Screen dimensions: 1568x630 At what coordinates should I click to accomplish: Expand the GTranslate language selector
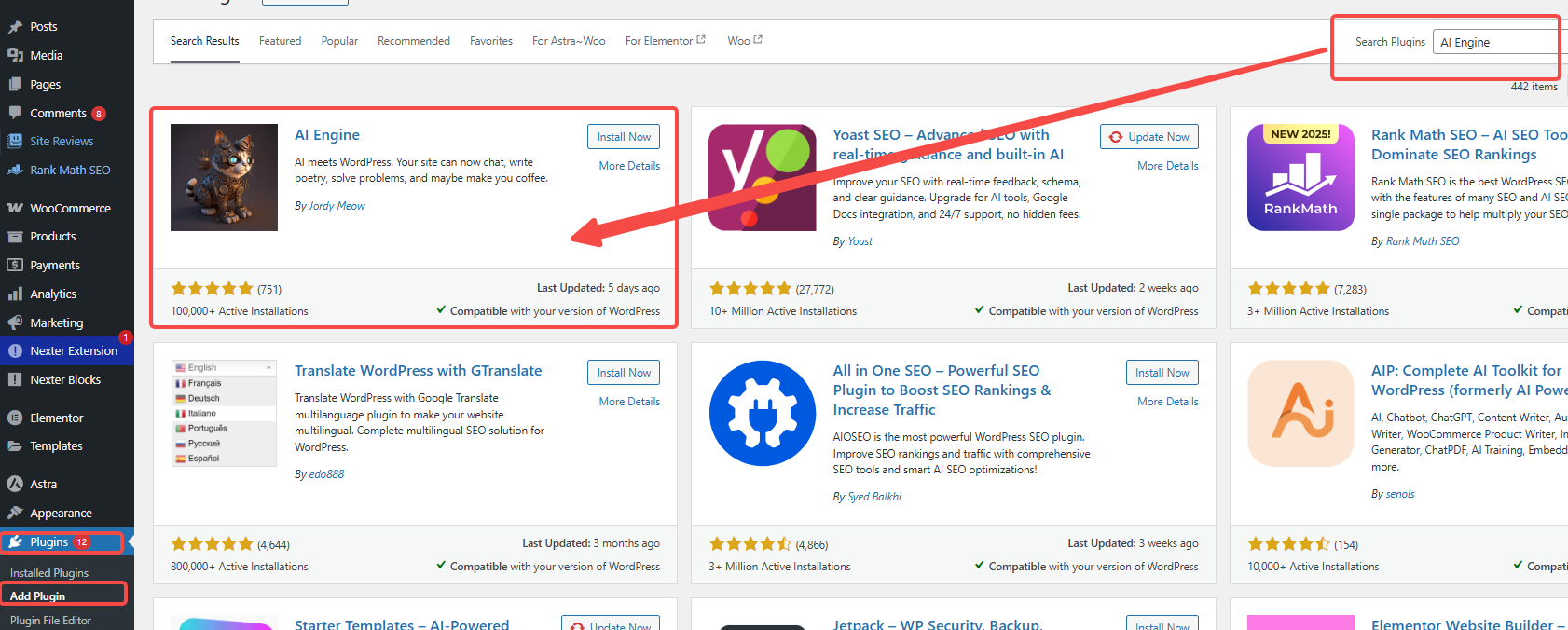224,366
